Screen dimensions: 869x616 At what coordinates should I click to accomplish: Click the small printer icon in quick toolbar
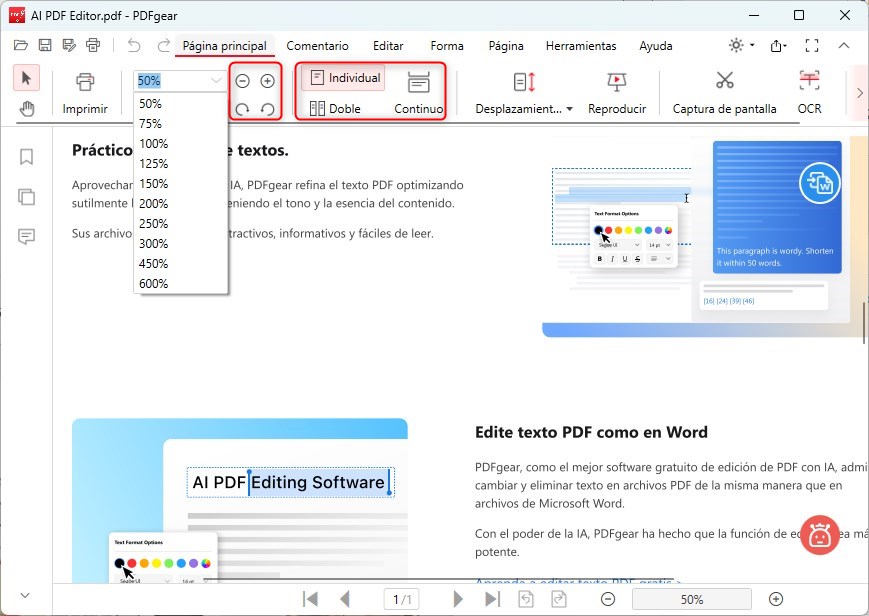[x=93, y=45]
